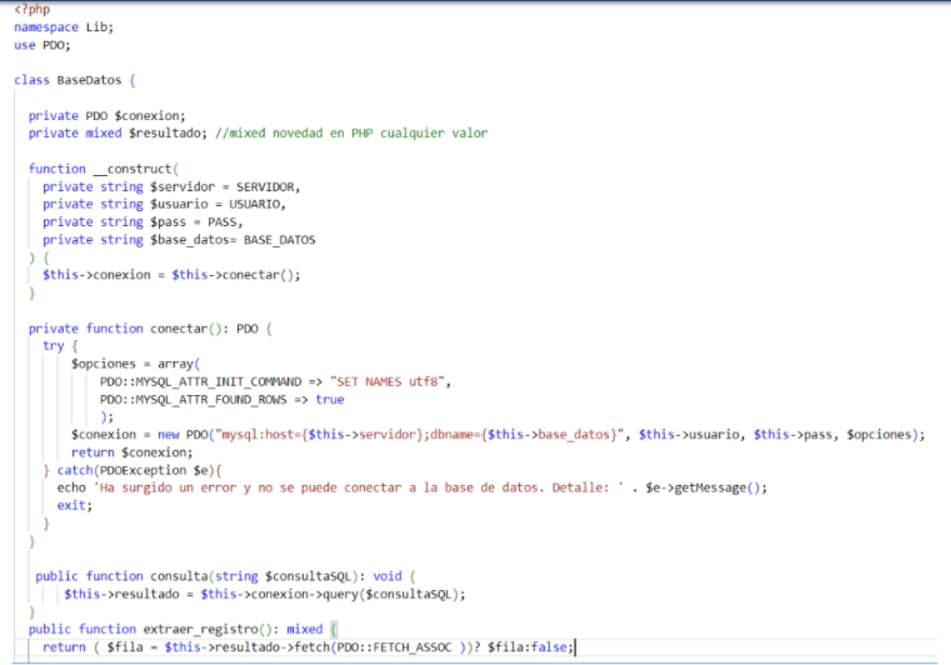The height and width of the screenshot is (665, 951).
Task: Click '$this->base_datos' inside the DSN string
Action: (x=548, y=435)
